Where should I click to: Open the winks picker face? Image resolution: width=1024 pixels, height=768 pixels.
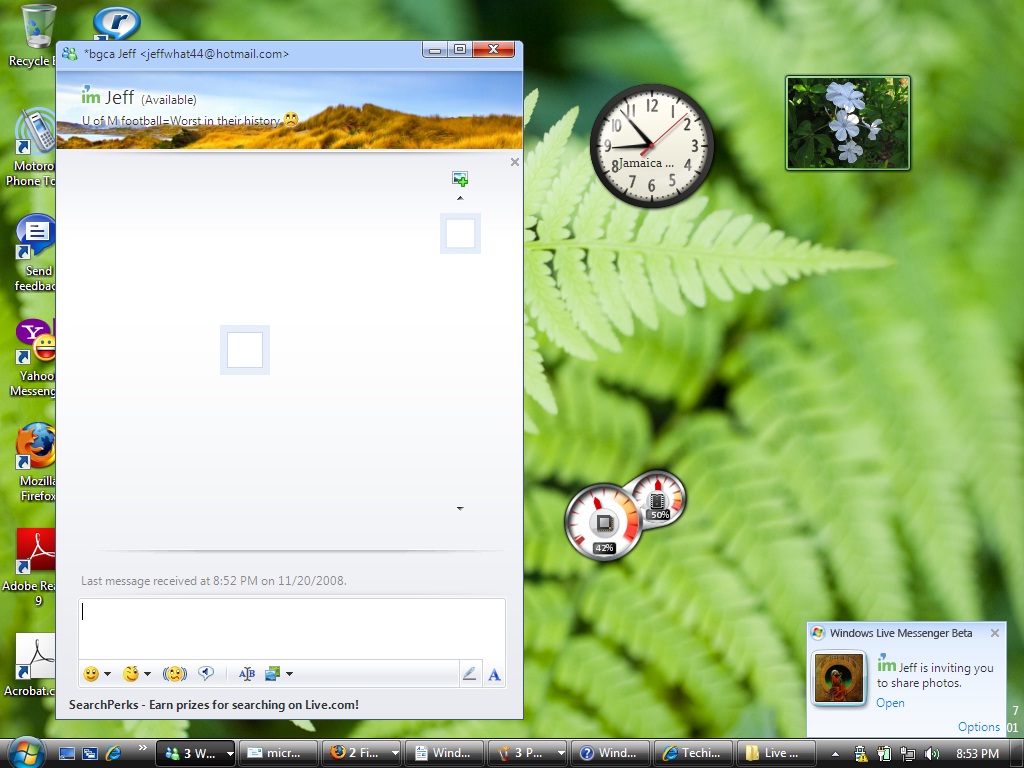(x=131, y=674)
